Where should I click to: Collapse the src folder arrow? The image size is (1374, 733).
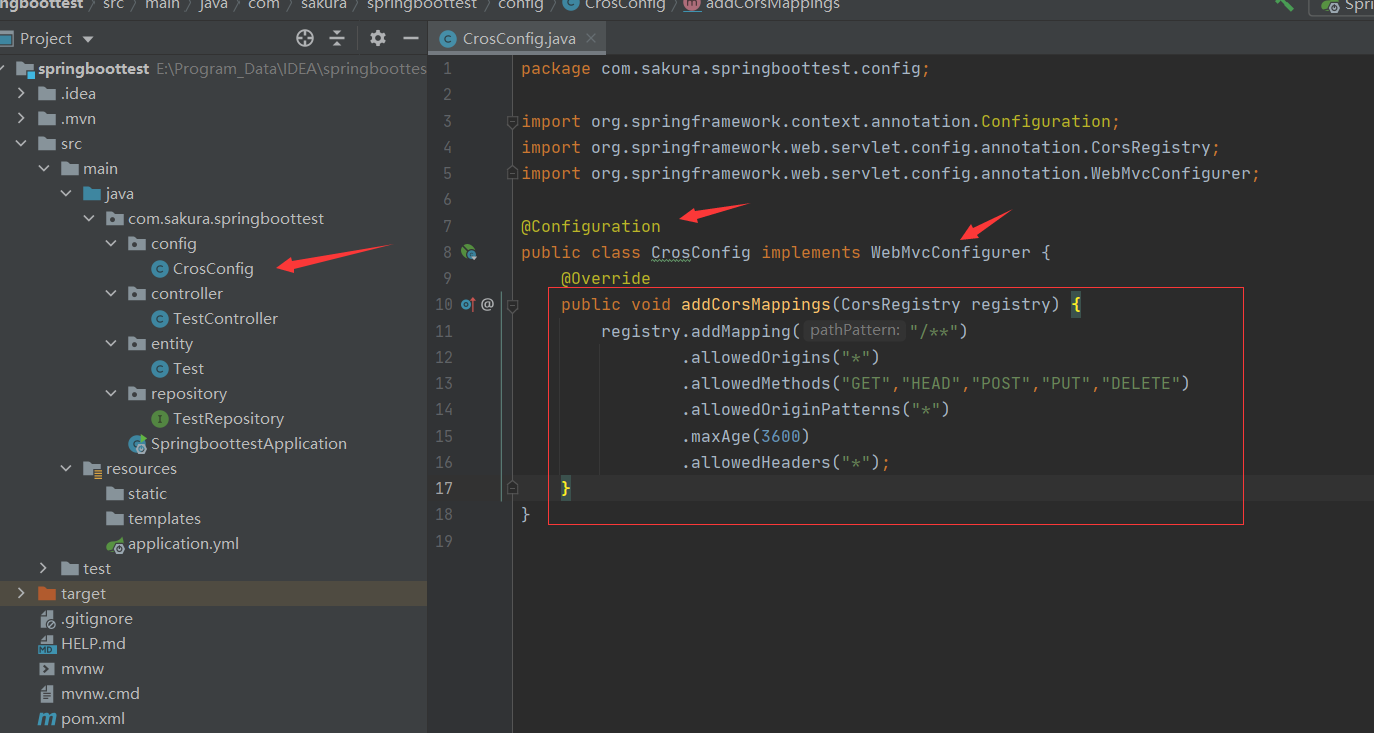coord(21,144)
